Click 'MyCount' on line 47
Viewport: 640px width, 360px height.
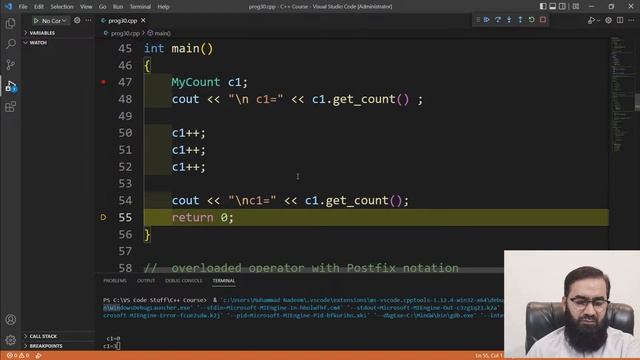tap(196, 82)
